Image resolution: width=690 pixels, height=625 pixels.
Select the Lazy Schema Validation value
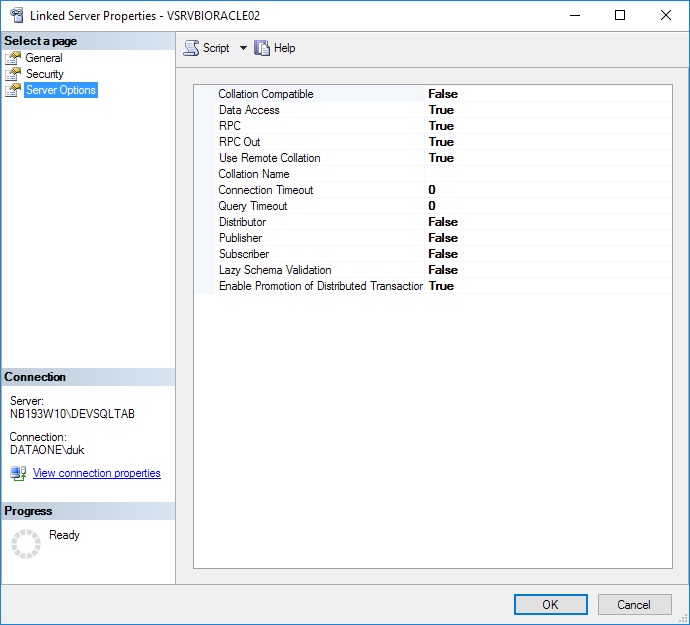(443, 270)
